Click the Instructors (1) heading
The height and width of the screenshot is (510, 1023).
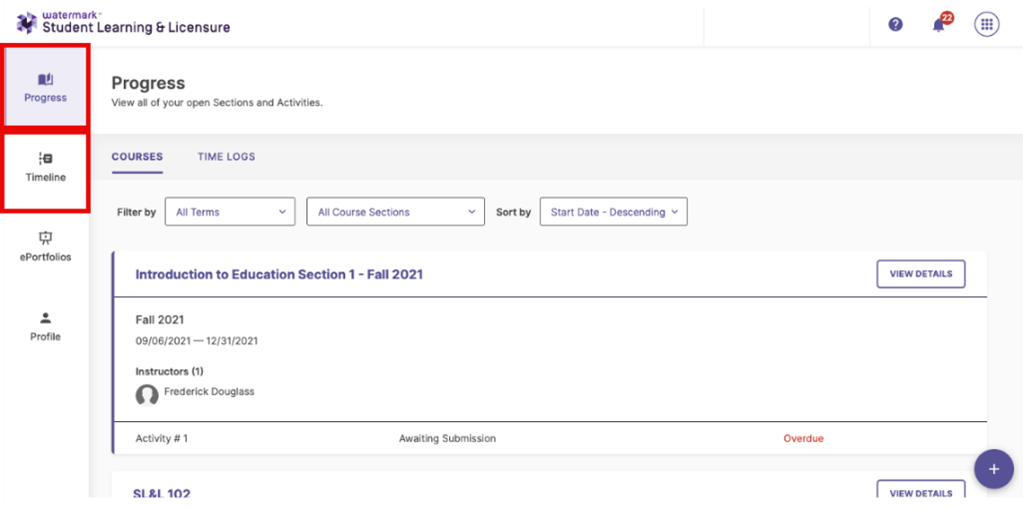pos(170,371)
